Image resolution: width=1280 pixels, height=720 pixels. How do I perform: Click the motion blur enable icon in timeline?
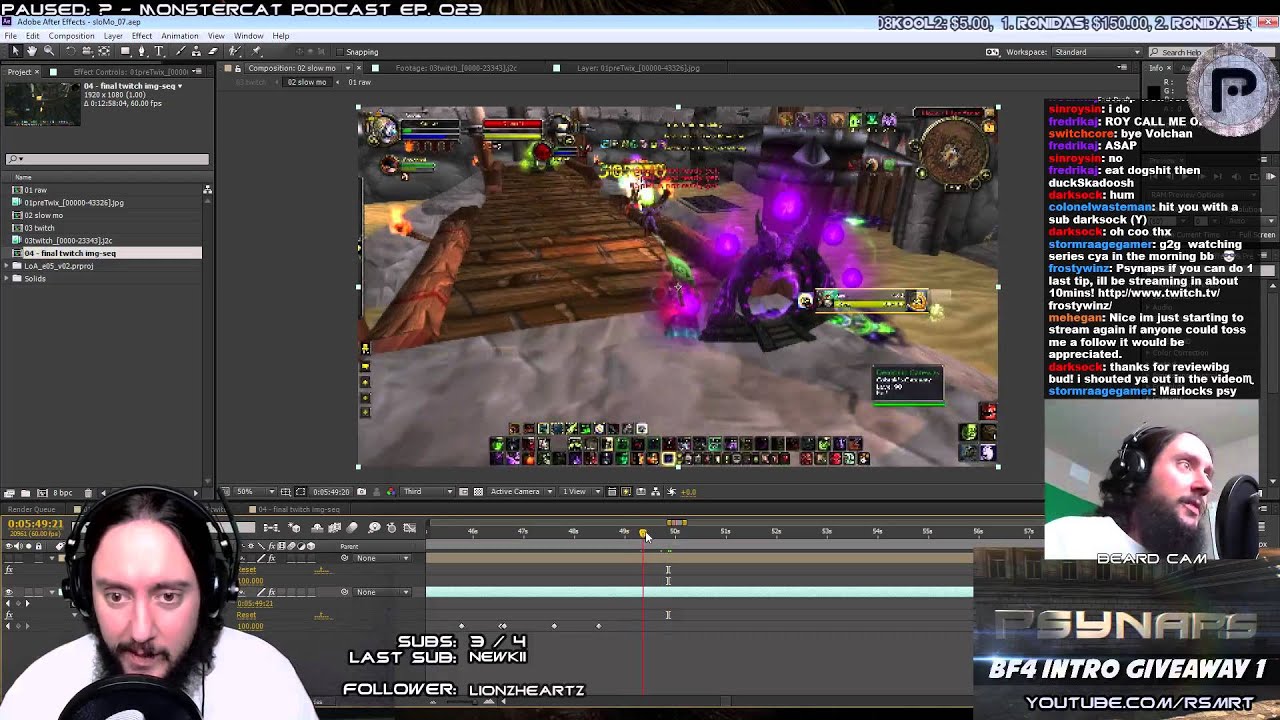[x=351, y=528]
